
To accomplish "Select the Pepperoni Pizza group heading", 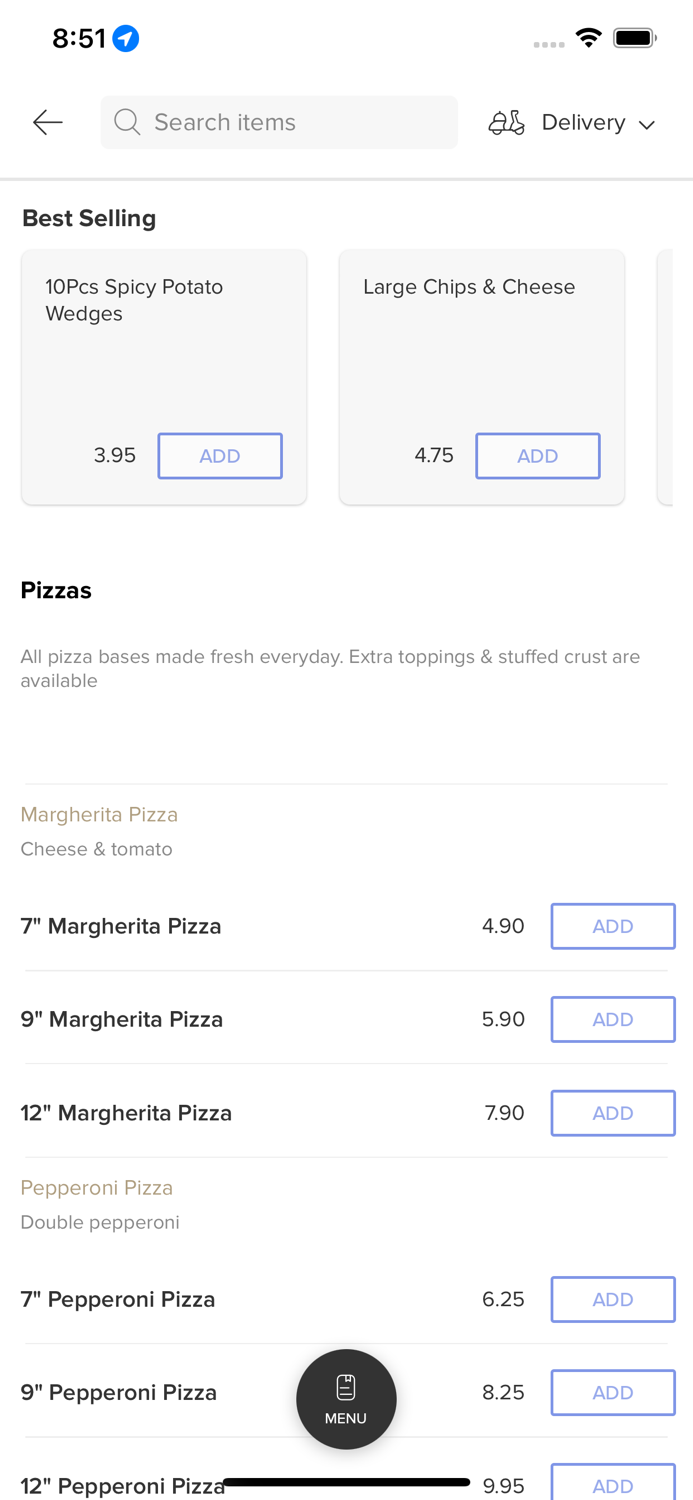I will coord(97,1187).
